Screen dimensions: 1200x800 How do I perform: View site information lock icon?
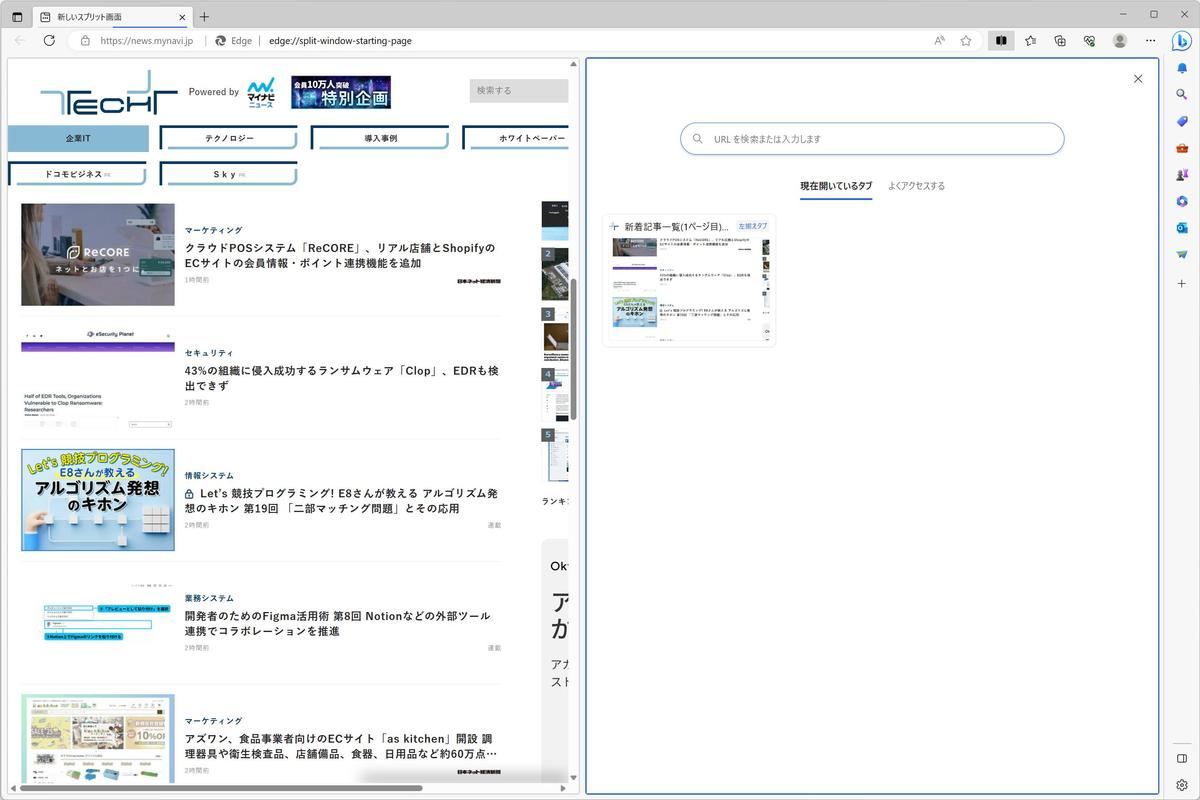point(85,41)
